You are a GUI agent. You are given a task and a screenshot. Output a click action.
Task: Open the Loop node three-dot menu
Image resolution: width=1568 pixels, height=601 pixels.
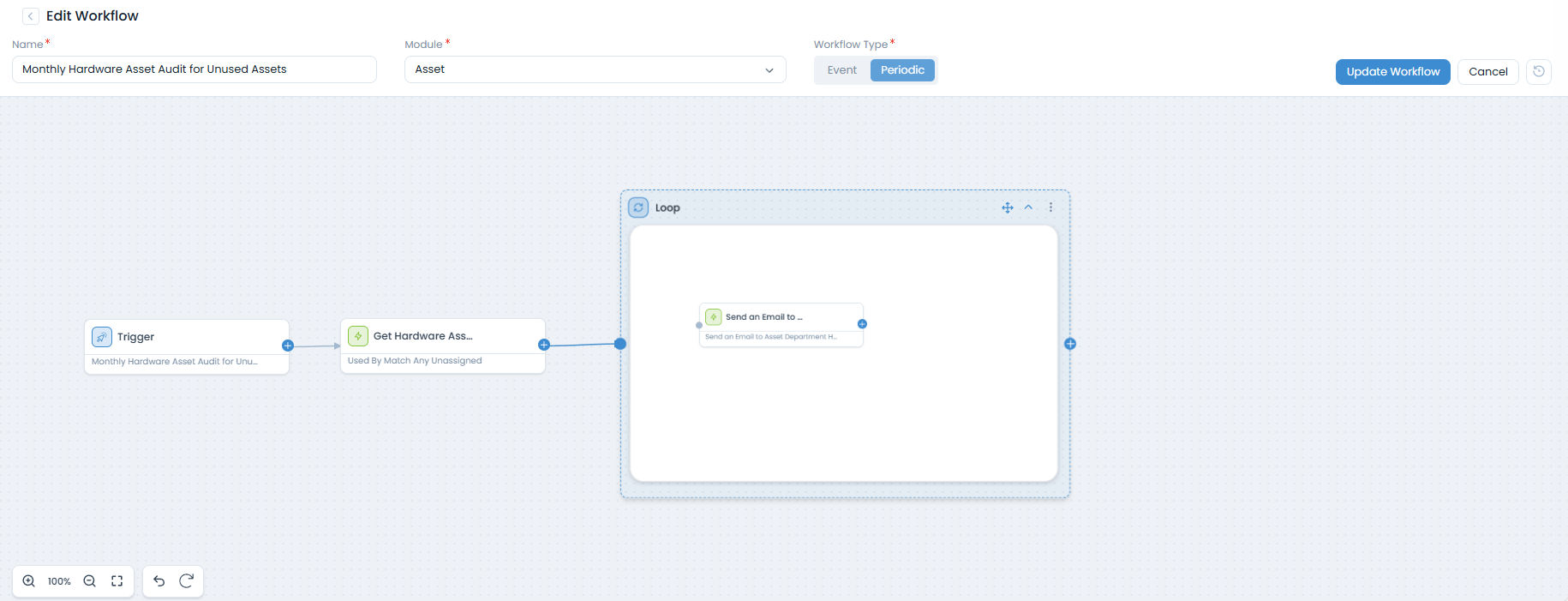(1050, 207)
